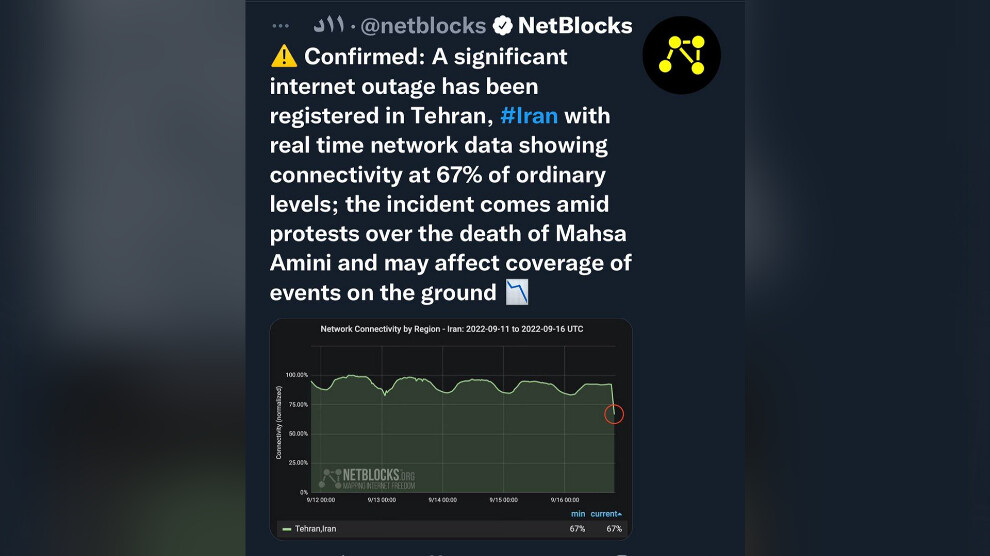Viewport: 990px width, 556px height.
Task: Click the NetBlocks display name
Action: (574, 26)
